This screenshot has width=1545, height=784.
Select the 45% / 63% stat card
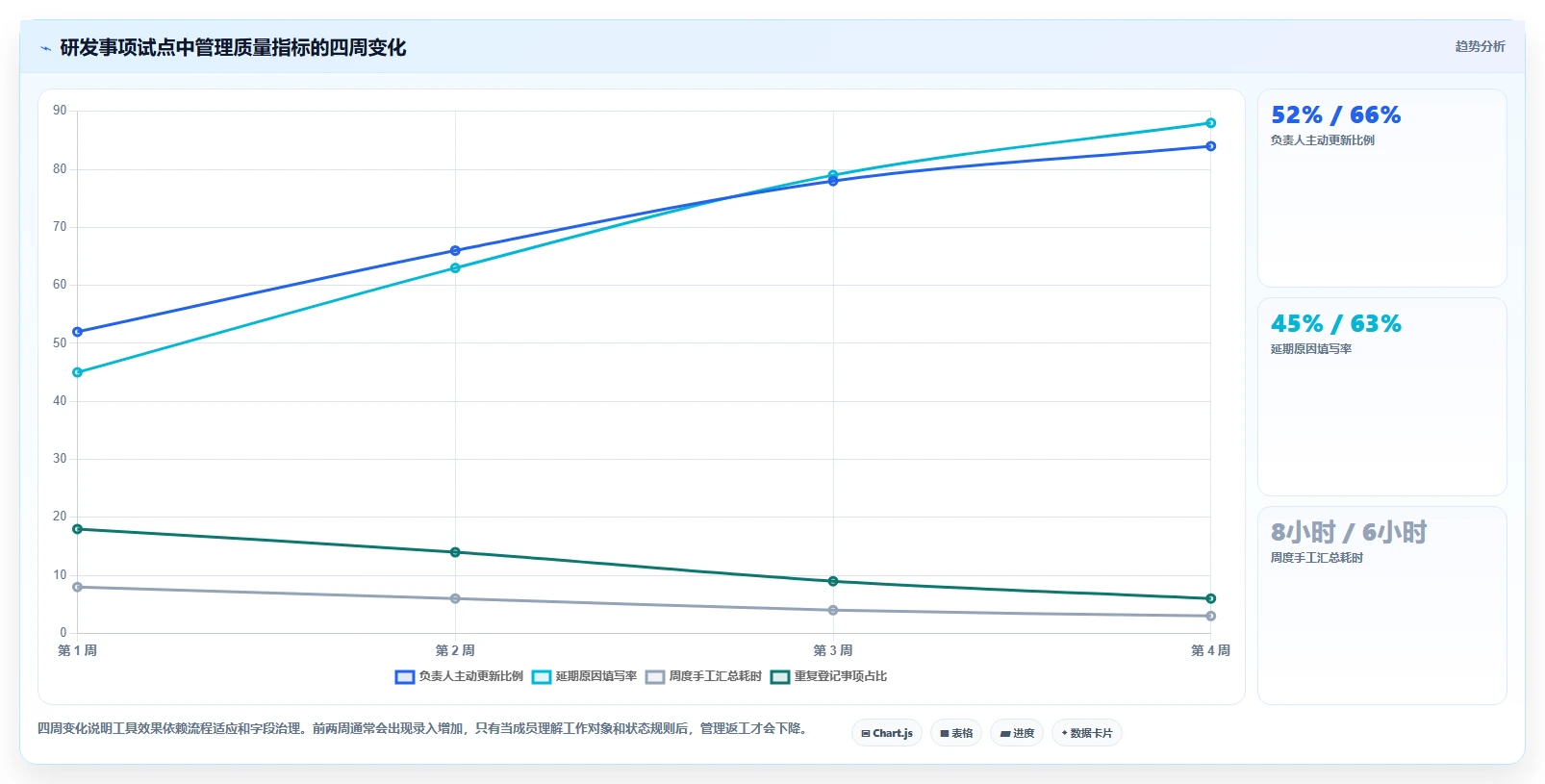click(x=1382, y=396)
